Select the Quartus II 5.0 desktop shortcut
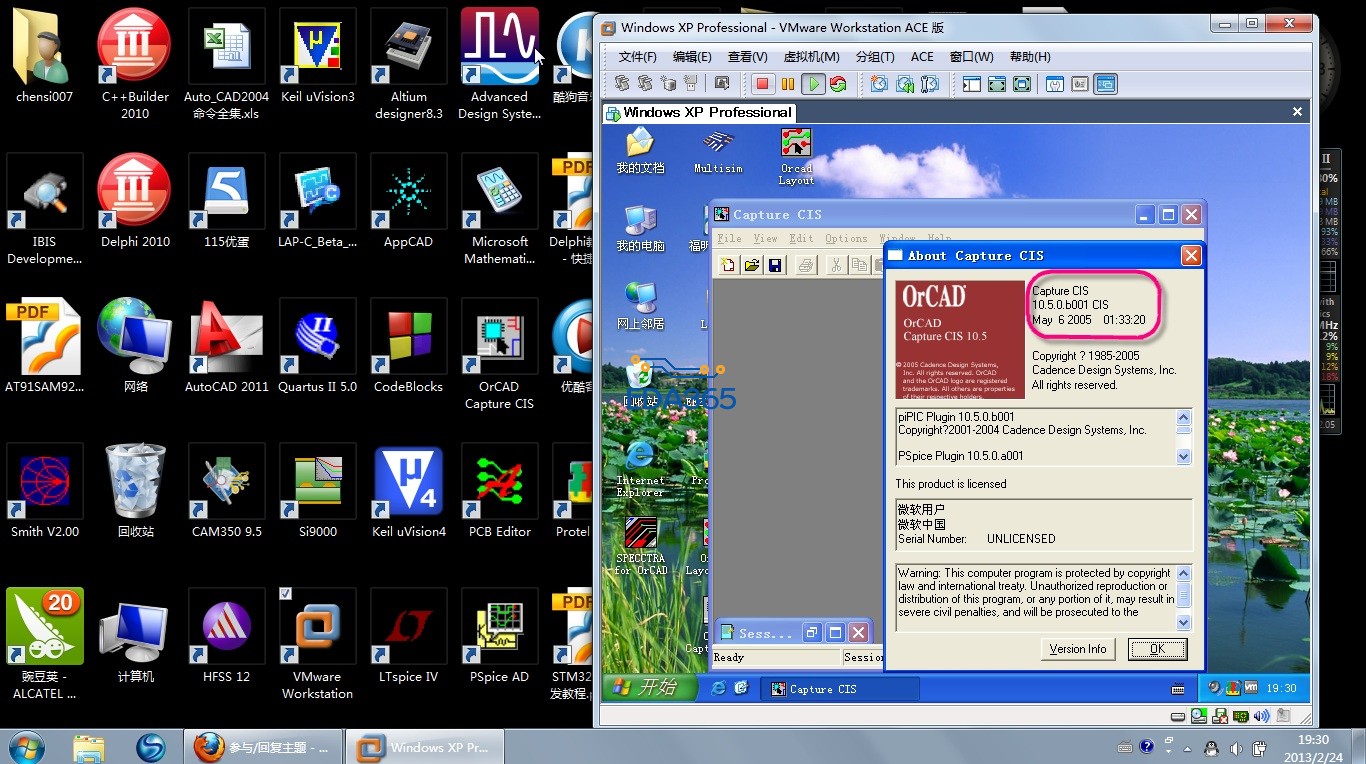Viewport: 1366px width, 764px height. [x=317, y=347]
